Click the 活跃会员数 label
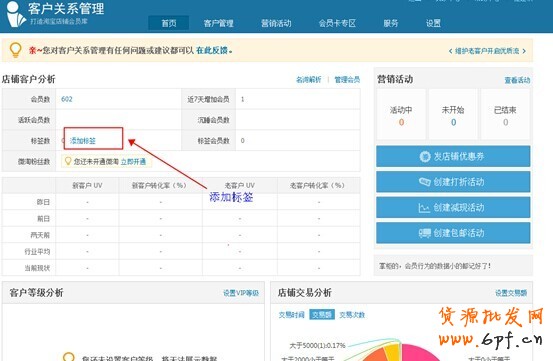 (x=34, y=120)
